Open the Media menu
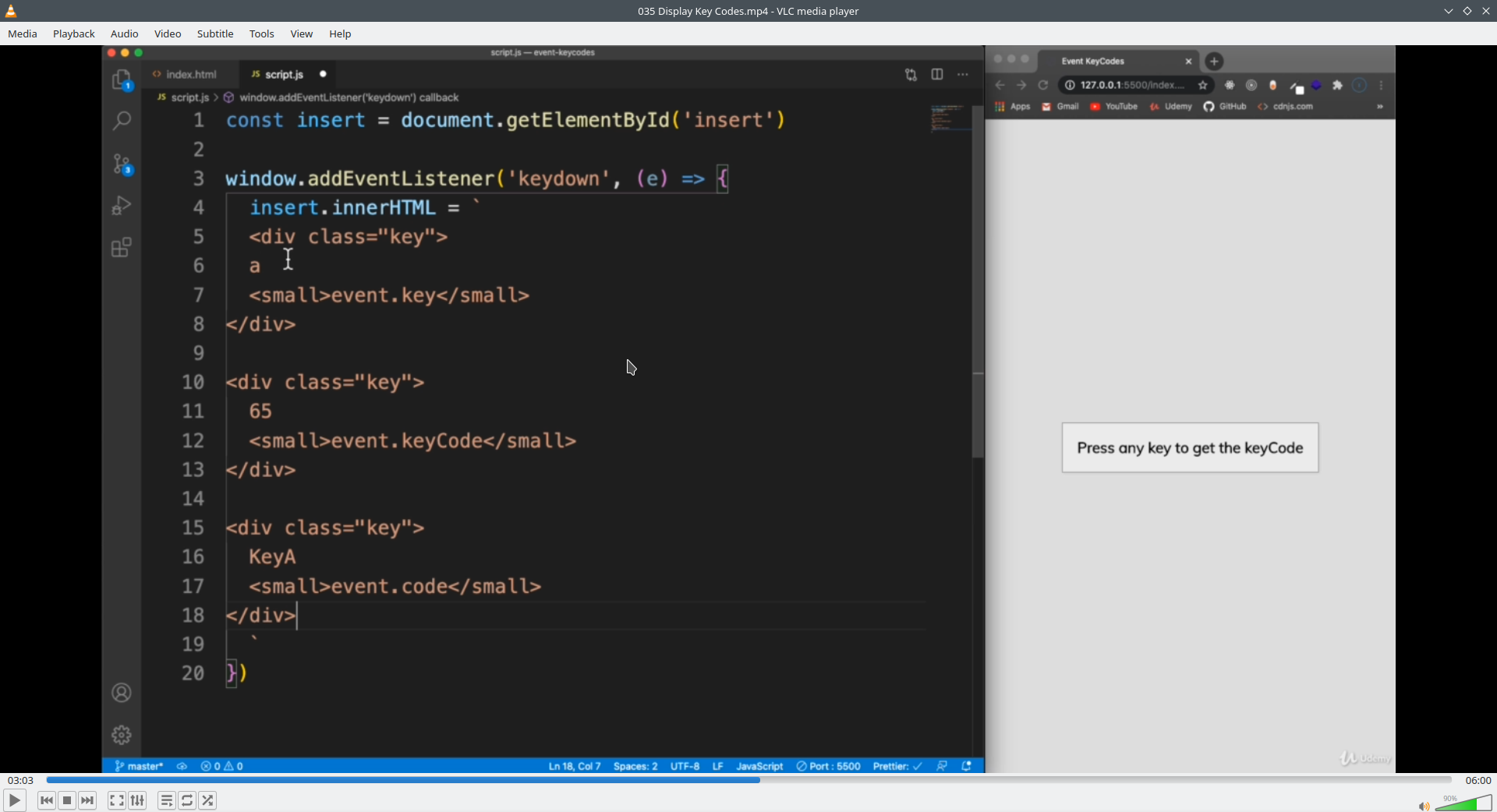Screen dimensions: 1497x812 pos(23,34)
